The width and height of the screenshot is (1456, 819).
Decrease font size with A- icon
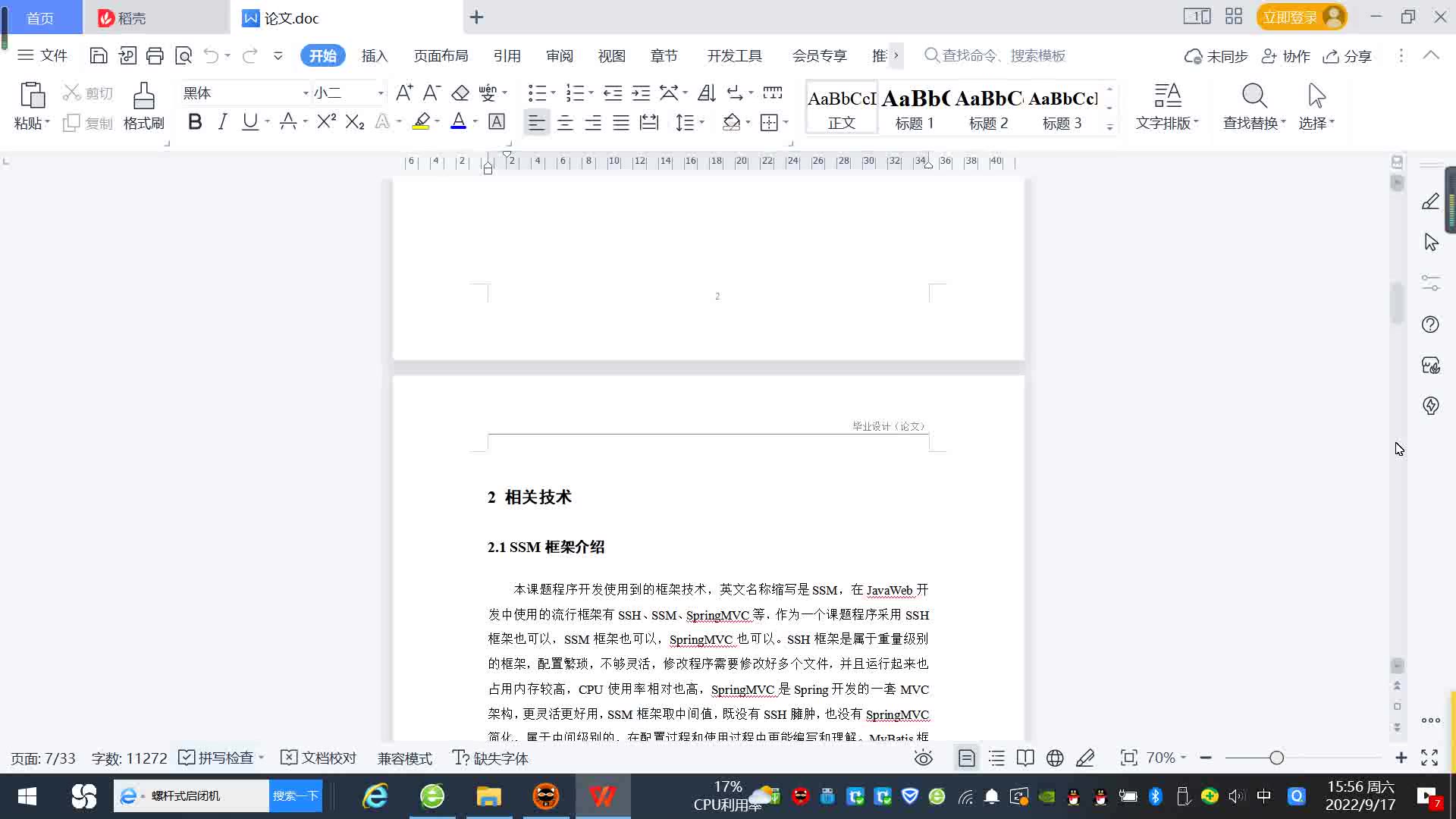431,93
